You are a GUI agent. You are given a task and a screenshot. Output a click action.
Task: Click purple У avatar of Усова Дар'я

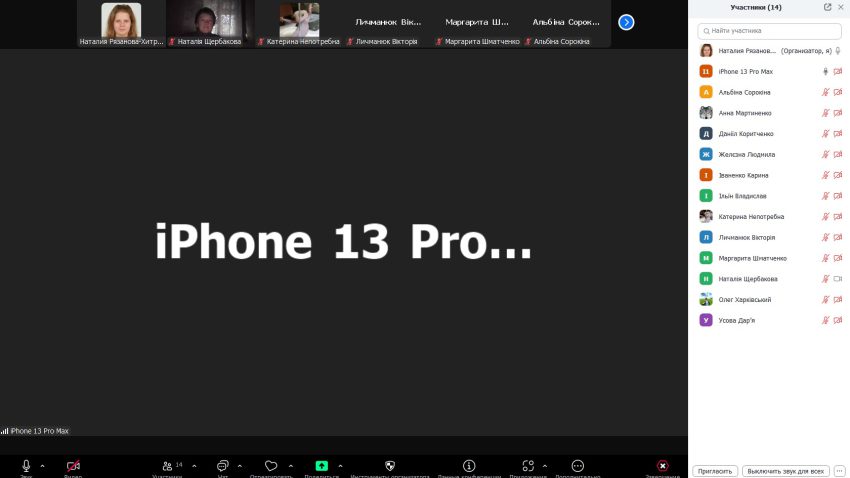click(x=706, y=320)
